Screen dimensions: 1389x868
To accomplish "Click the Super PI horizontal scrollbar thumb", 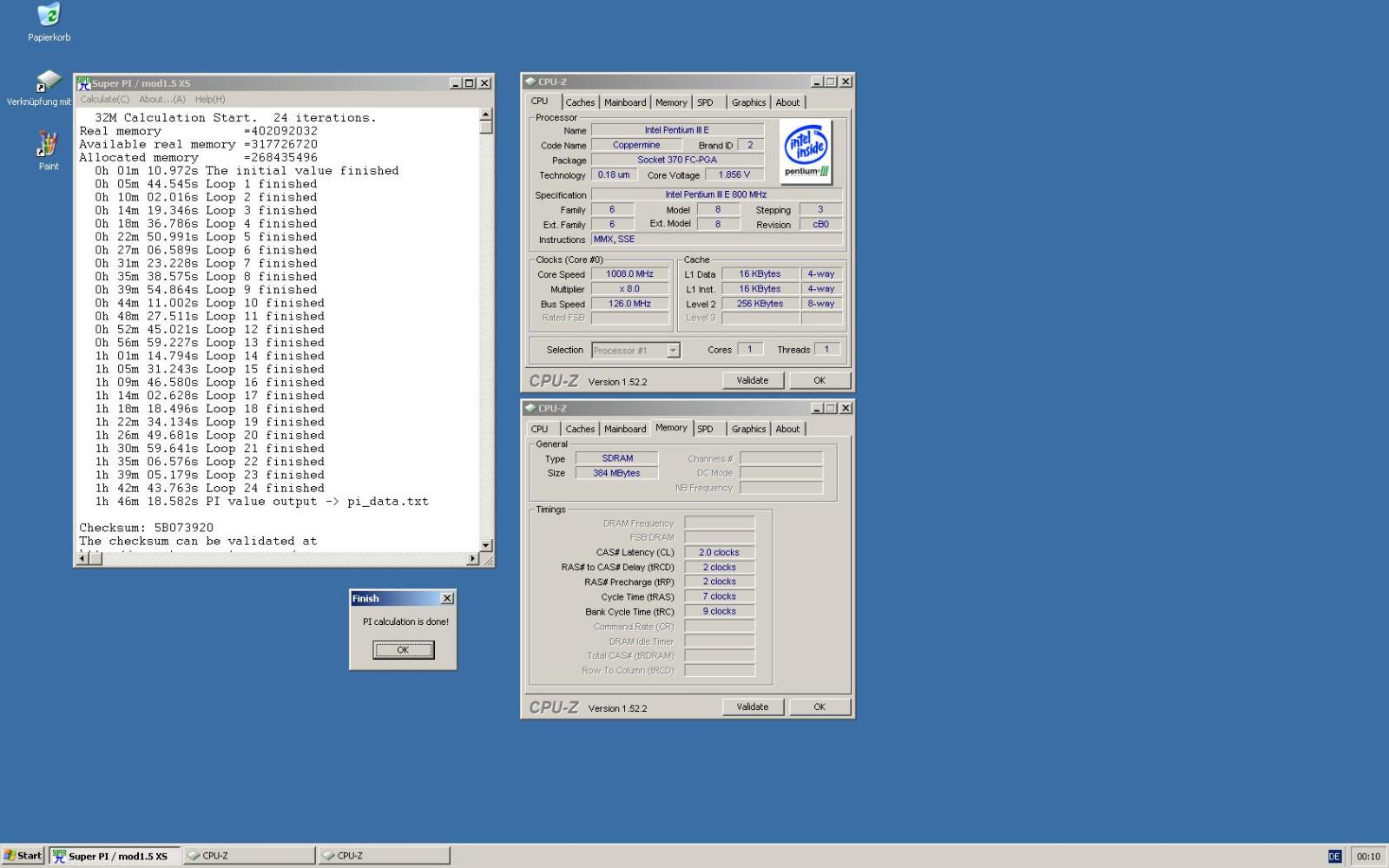I will [x=95, y=559].
